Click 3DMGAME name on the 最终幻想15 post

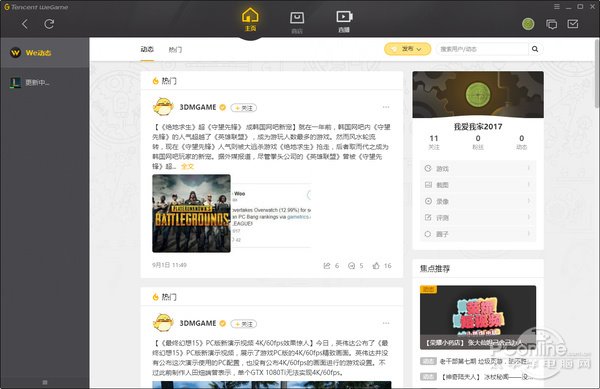click(198, 323)
